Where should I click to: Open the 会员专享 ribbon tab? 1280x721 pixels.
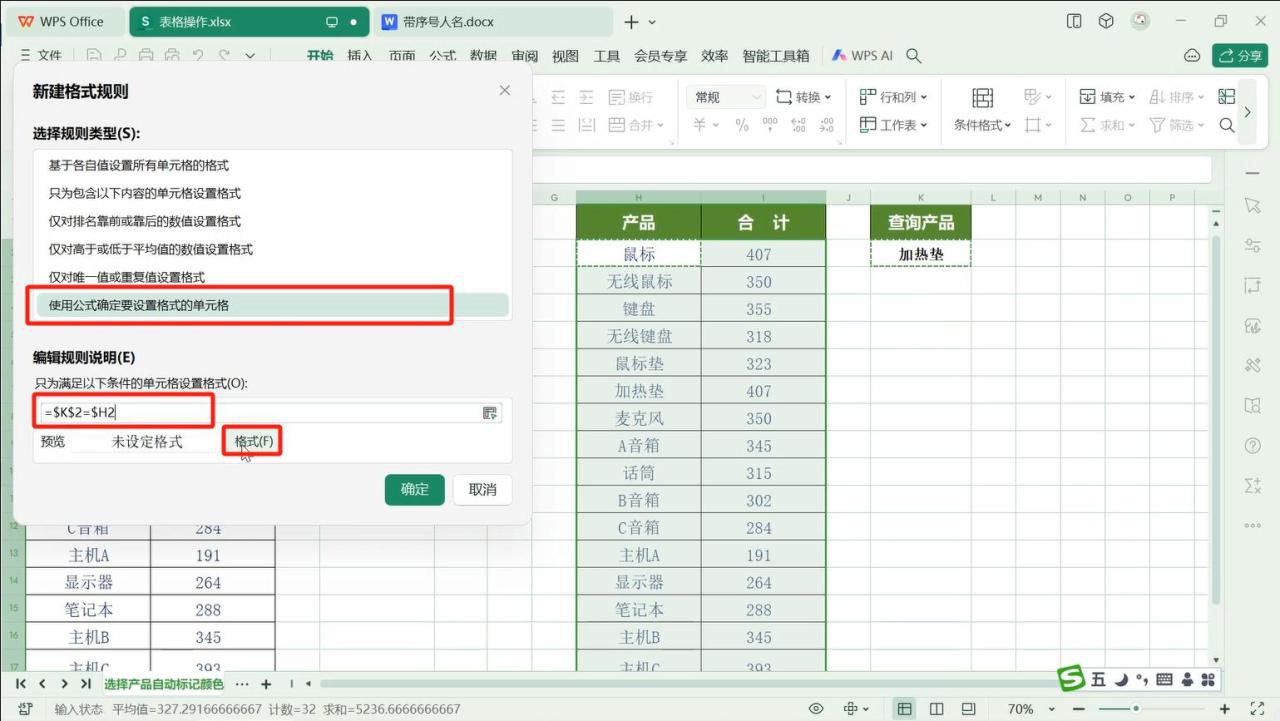tap(661, 56)
